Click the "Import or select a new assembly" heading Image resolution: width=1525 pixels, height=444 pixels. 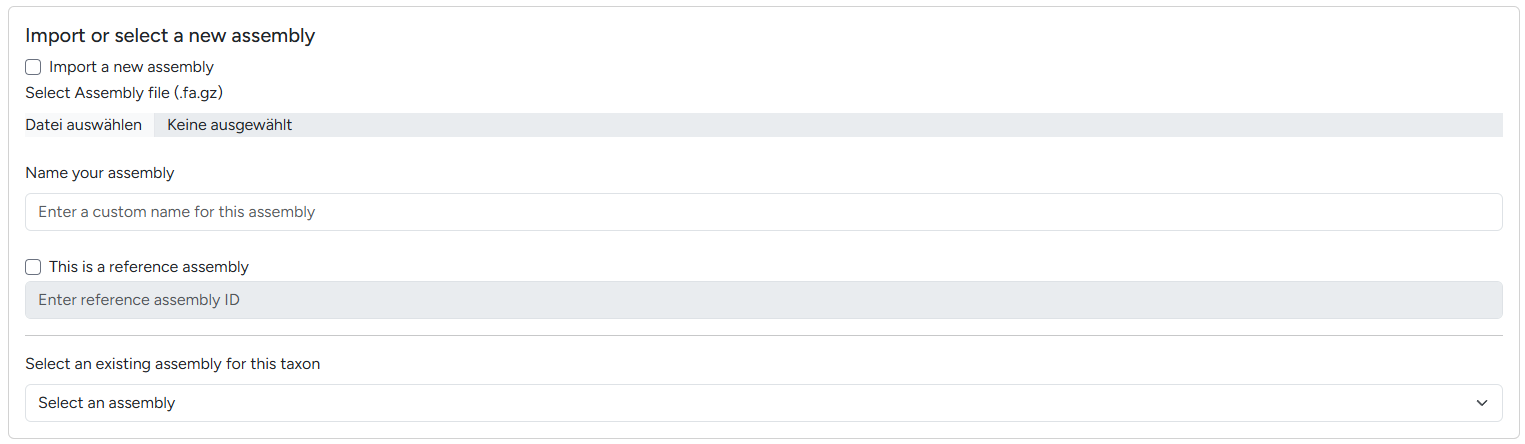[x=170, y=36]
